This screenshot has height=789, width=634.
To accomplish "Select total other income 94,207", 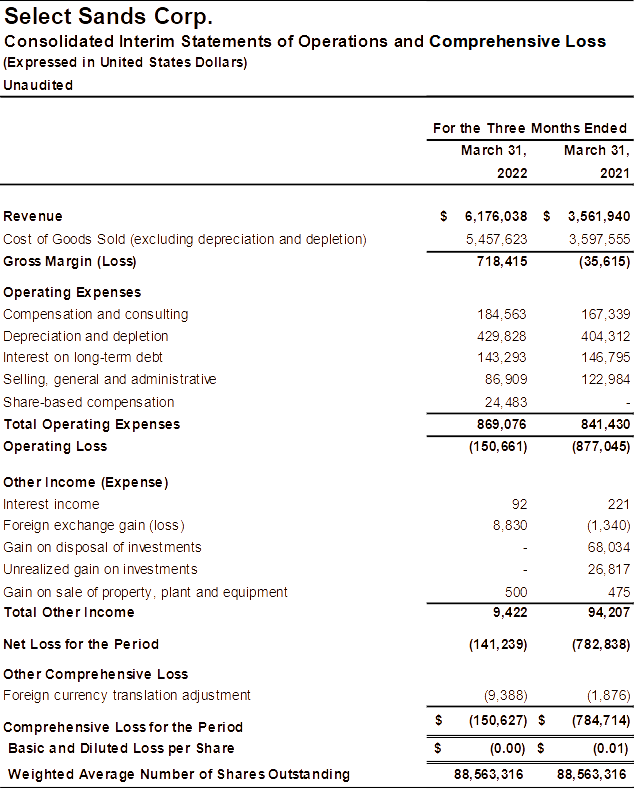I will [609, 612].
